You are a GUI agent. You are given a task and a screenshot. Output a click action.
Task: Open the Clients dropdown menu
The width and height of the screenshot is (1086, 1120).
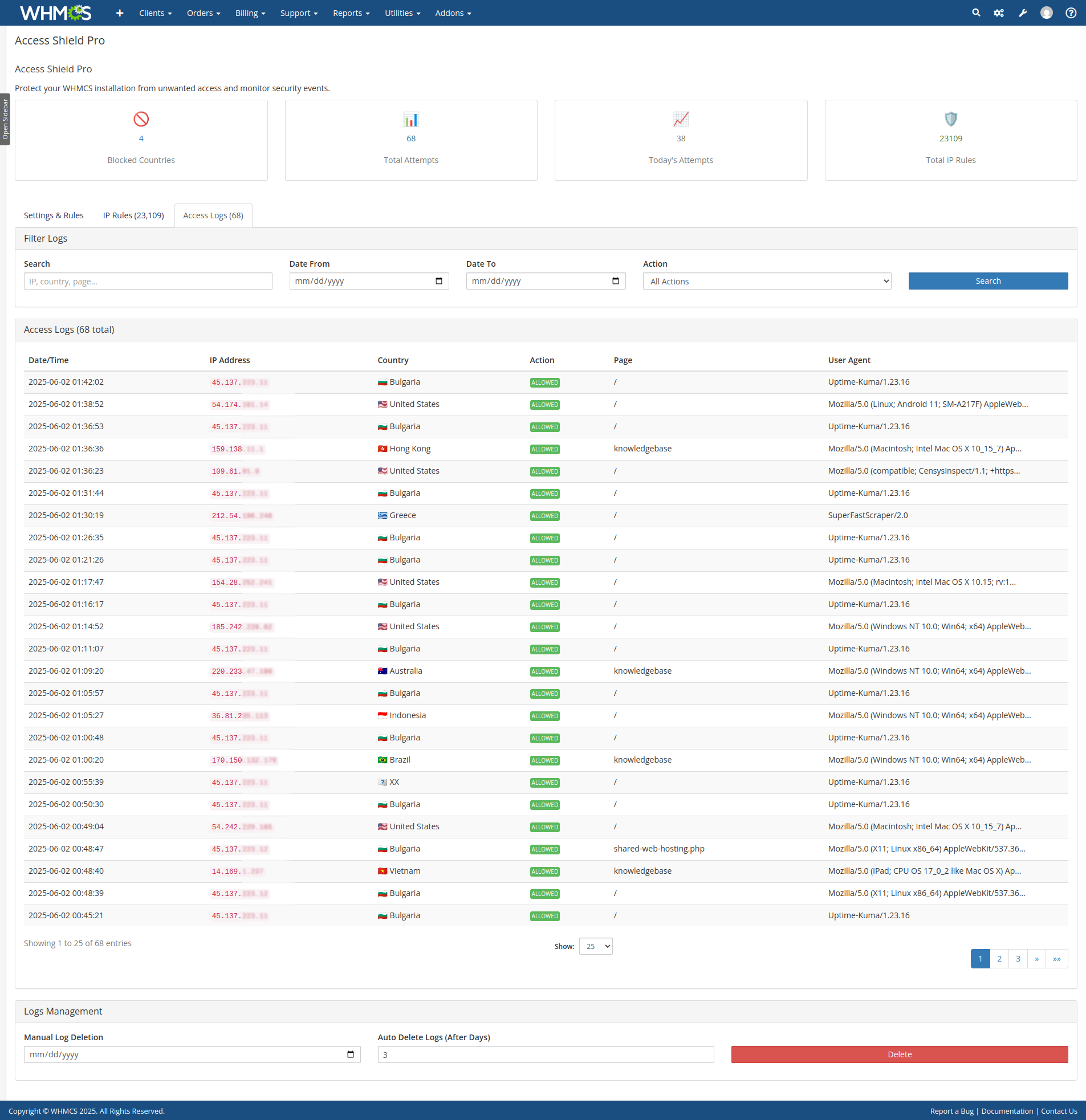pos(156,13)
